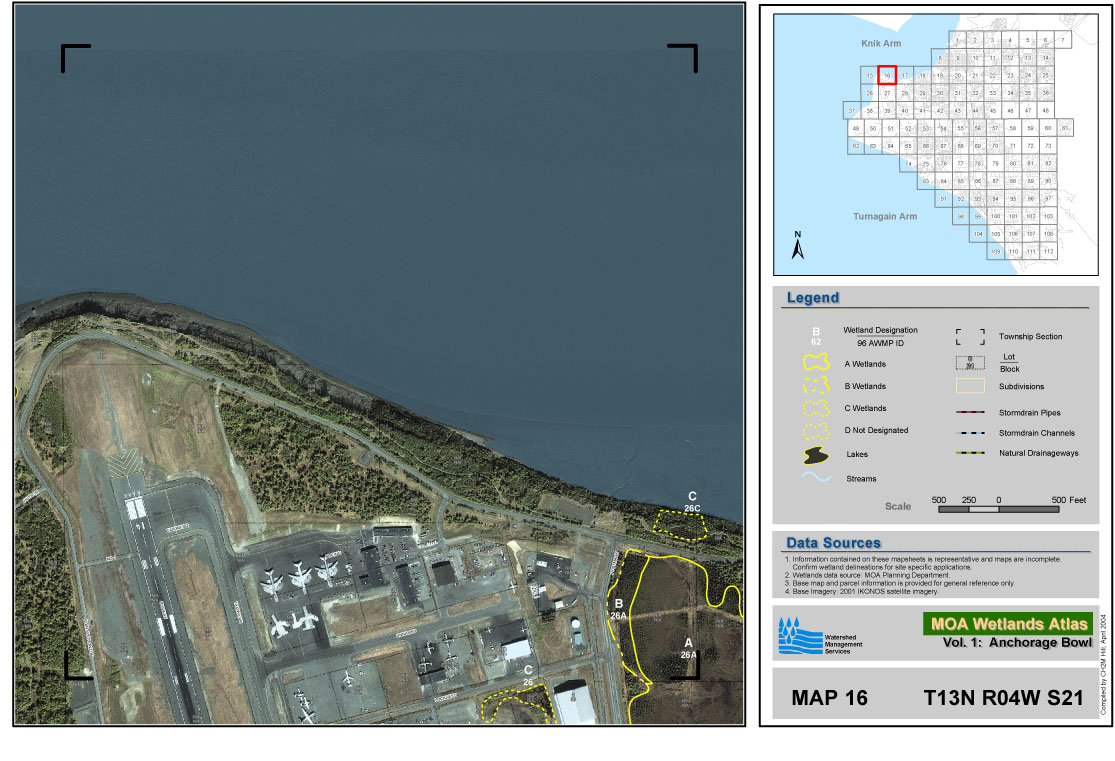Screen dimensions: 1115x761
Task: Click the A Wetlands legend symbol
Action: pos(817,364)
